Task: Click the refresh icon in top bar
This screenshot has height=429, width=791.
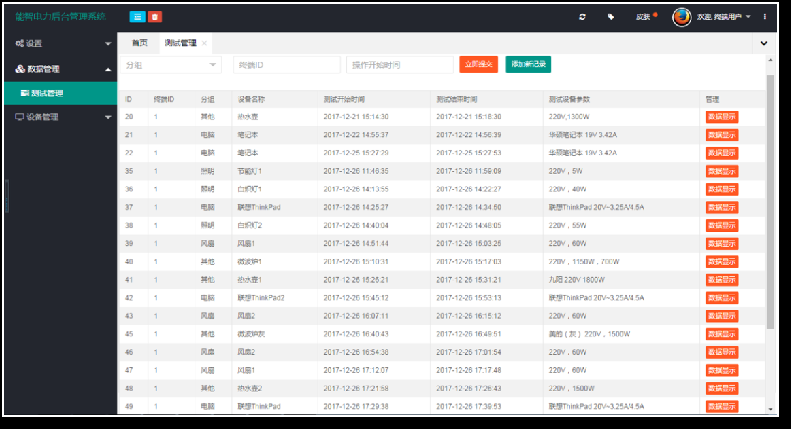Action: point(582,17)
